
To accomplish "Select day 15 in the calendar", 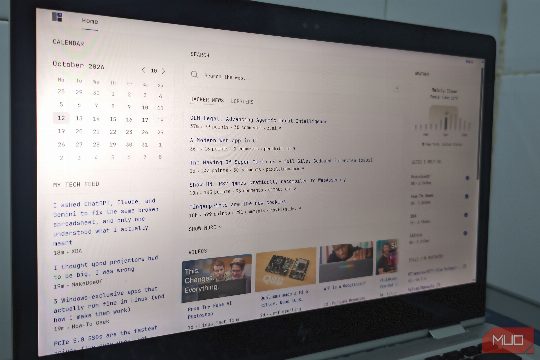I will tap(113, 119).
